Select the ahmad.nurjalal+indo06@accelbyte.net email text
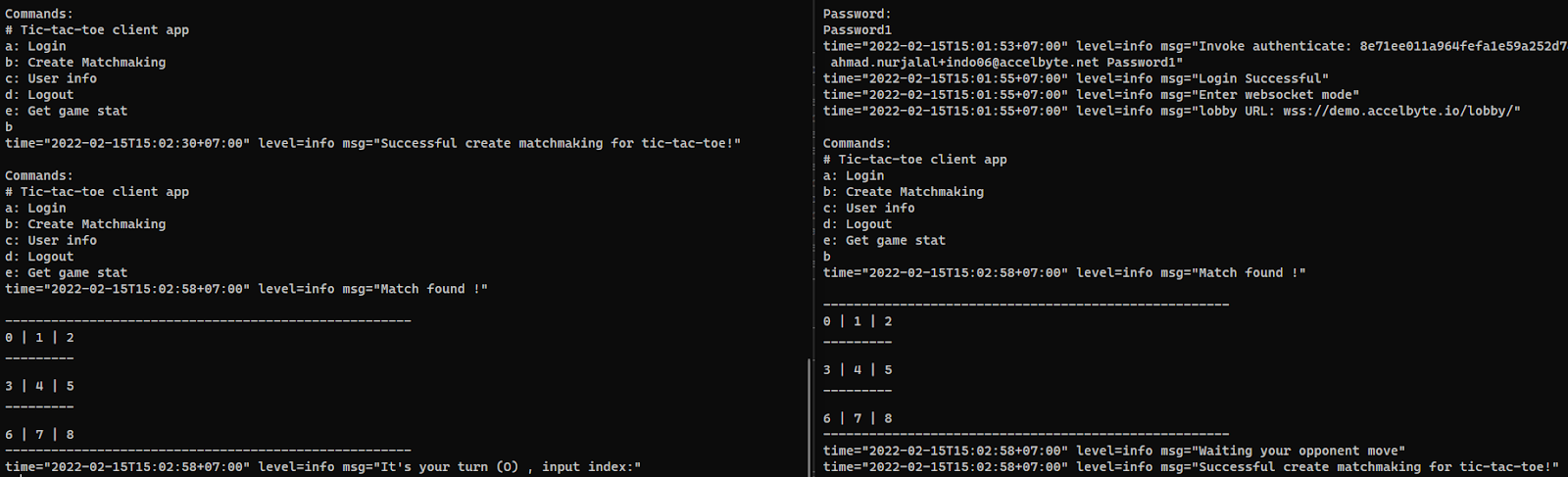The image size is (1568, 477). coord(965,62)
